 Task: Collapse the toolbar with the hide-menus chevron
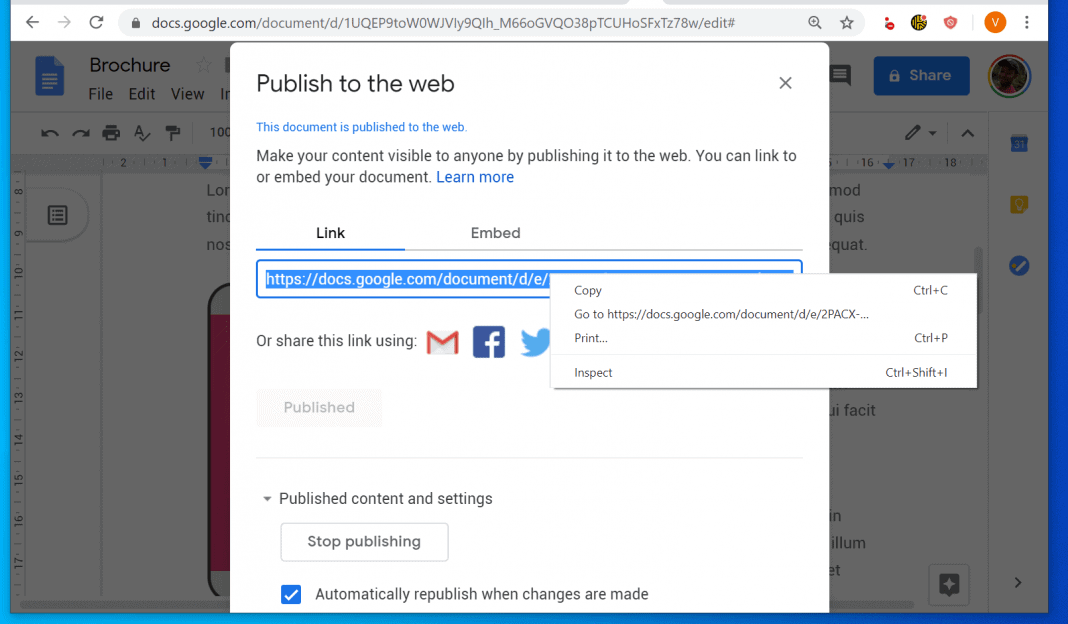pyautogui.click(x=967, y=132)
